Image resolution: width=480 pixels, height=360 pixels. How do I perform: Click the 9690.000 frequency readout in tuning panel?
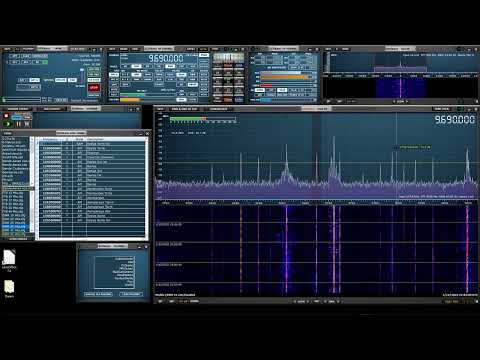point(166,59)
